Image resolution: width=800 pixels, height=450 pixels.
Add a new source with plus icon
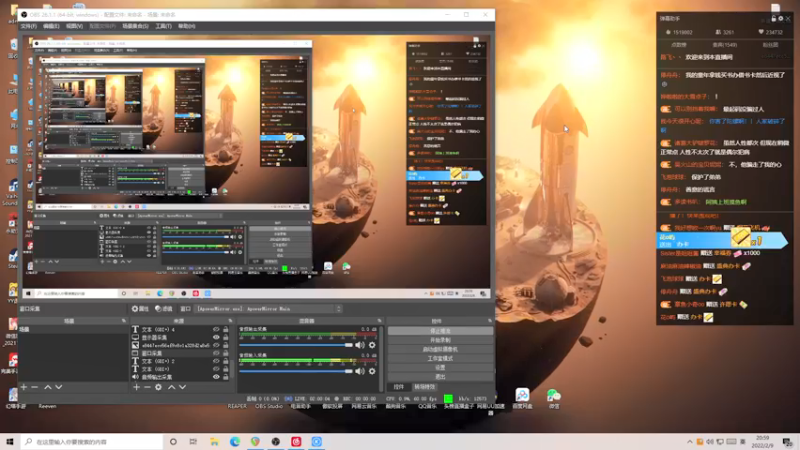tap(136, 387)
